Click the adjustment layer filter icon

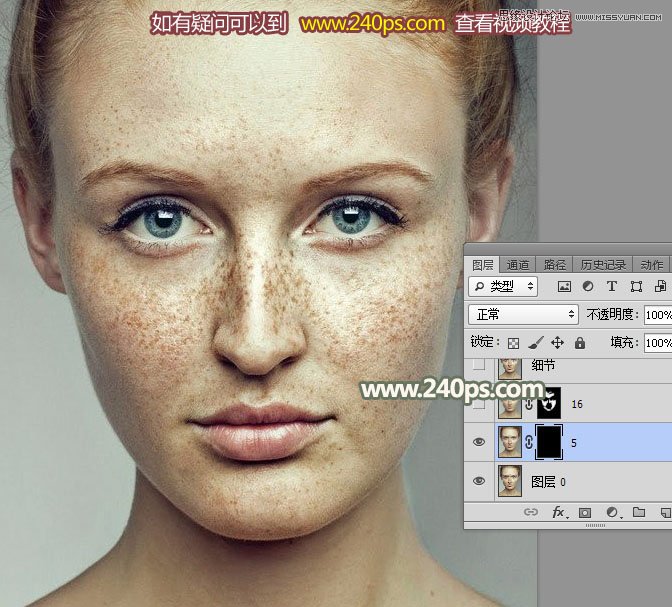tap(588, 286)
